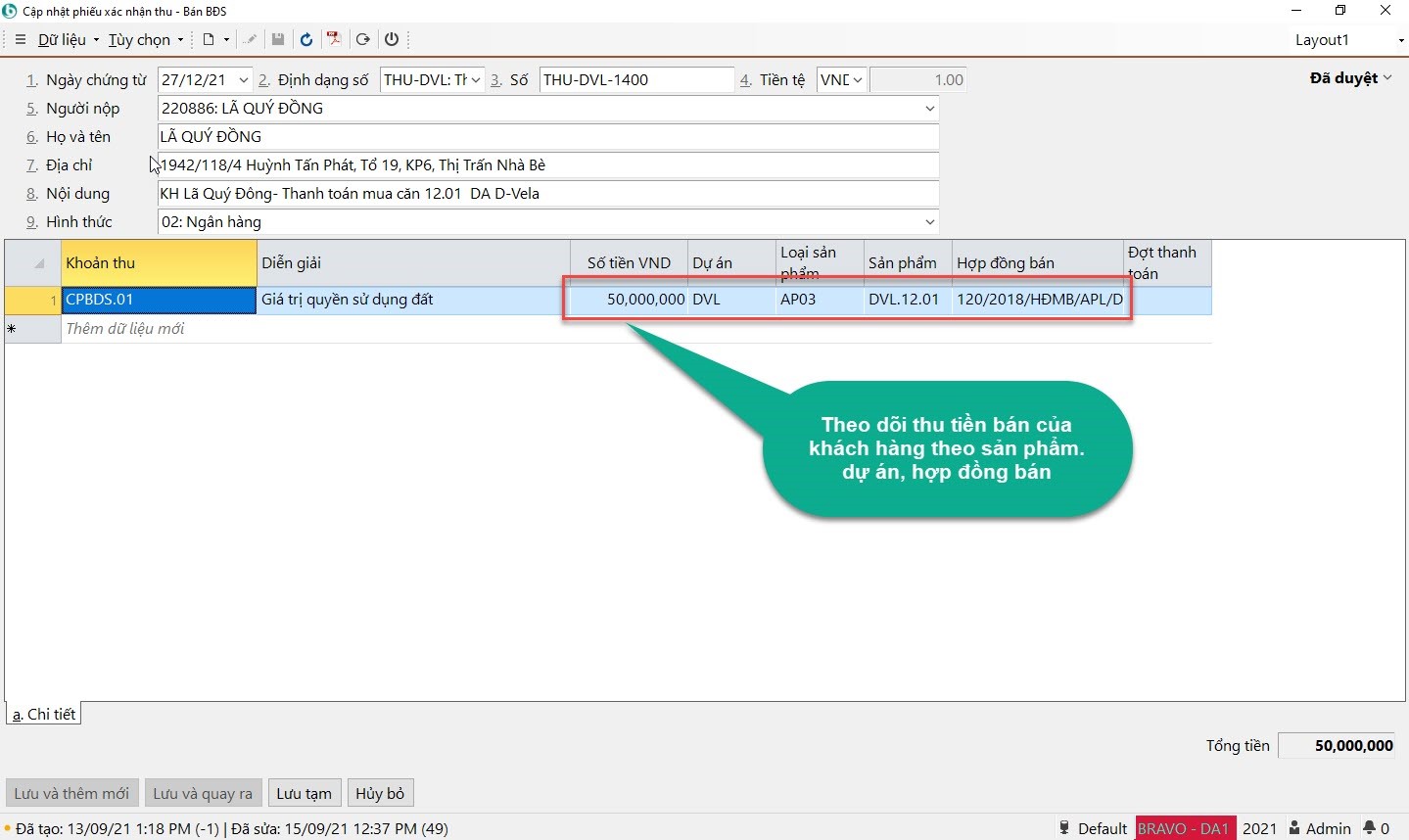Click the Admin user status item
Screen dimensions: 1409x840
click(1320, 828)
